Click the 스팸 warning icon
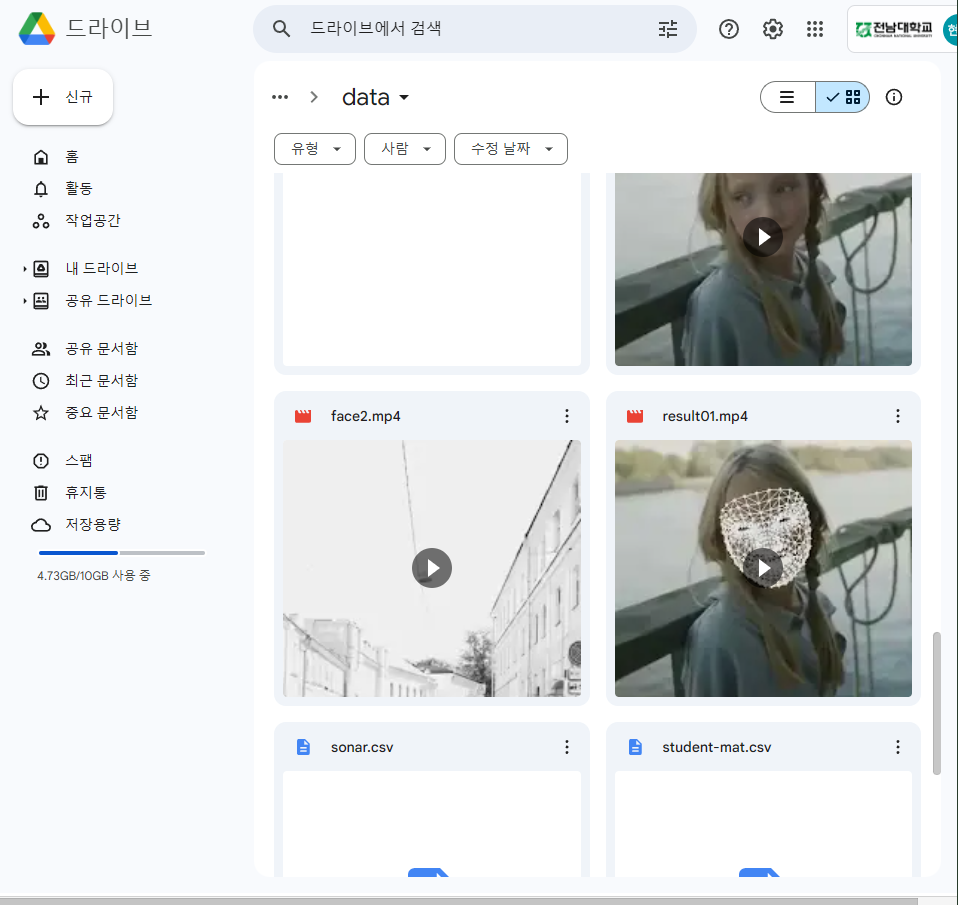Viewport: 958px width, 905px height. click(41, 461)
